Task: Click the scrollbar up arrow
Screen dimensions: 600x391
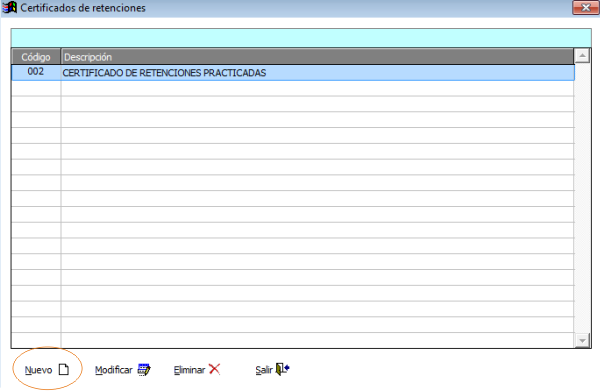Action: tap(582, 56)
